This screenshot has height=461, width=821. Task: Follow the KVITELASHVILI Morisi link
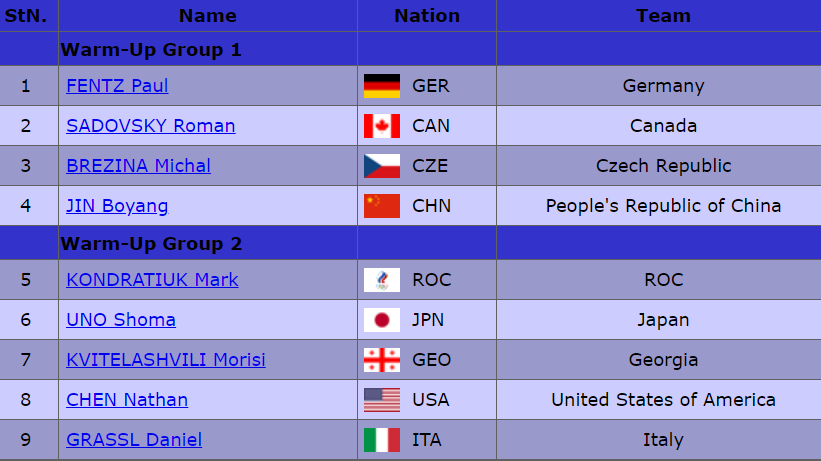point(166,360)
